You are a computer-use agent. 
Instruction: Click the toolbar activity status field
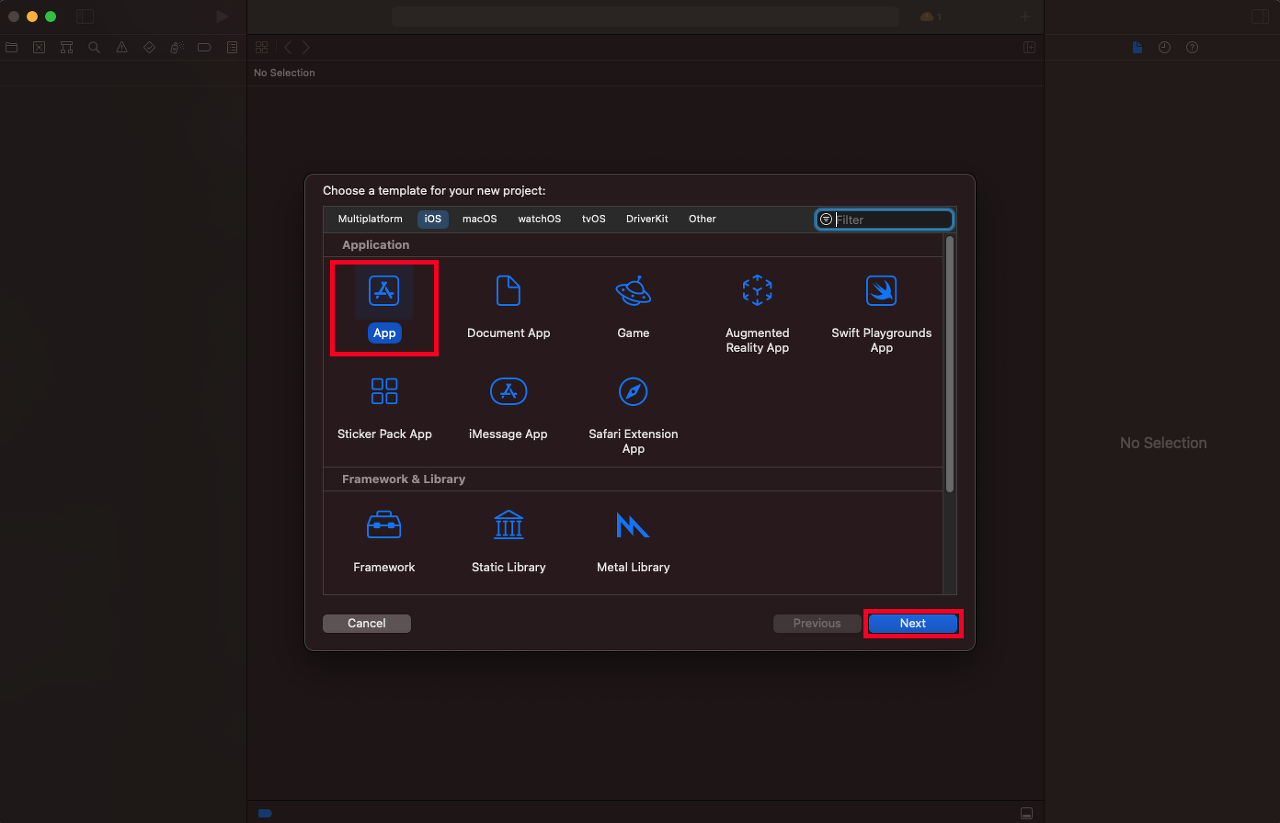point(645,17)
